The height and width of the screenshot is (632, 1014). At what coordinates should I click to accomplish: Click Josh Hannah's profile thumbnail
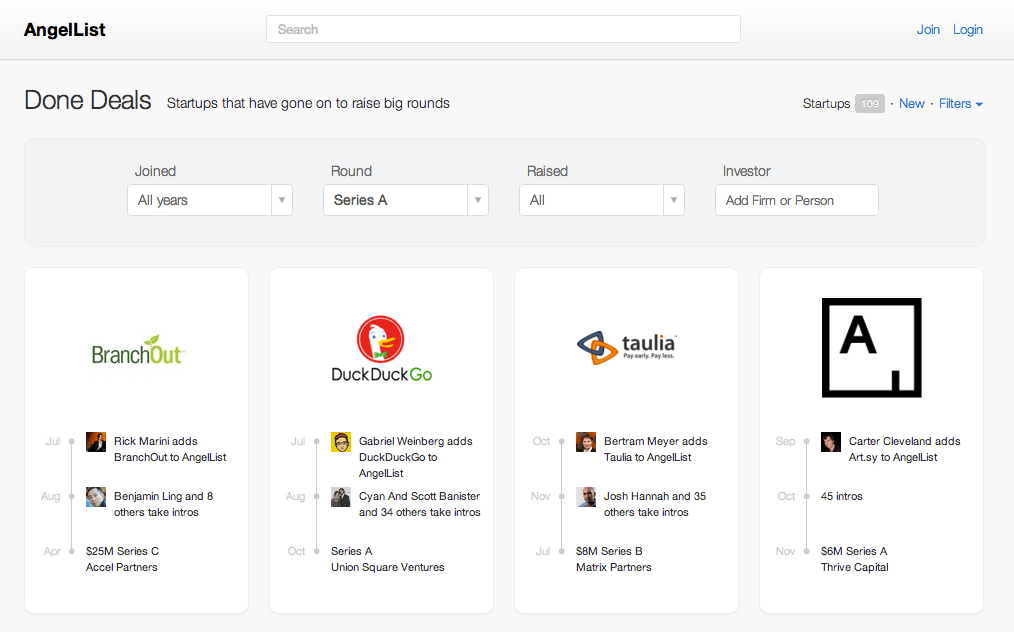click(586, 497)
